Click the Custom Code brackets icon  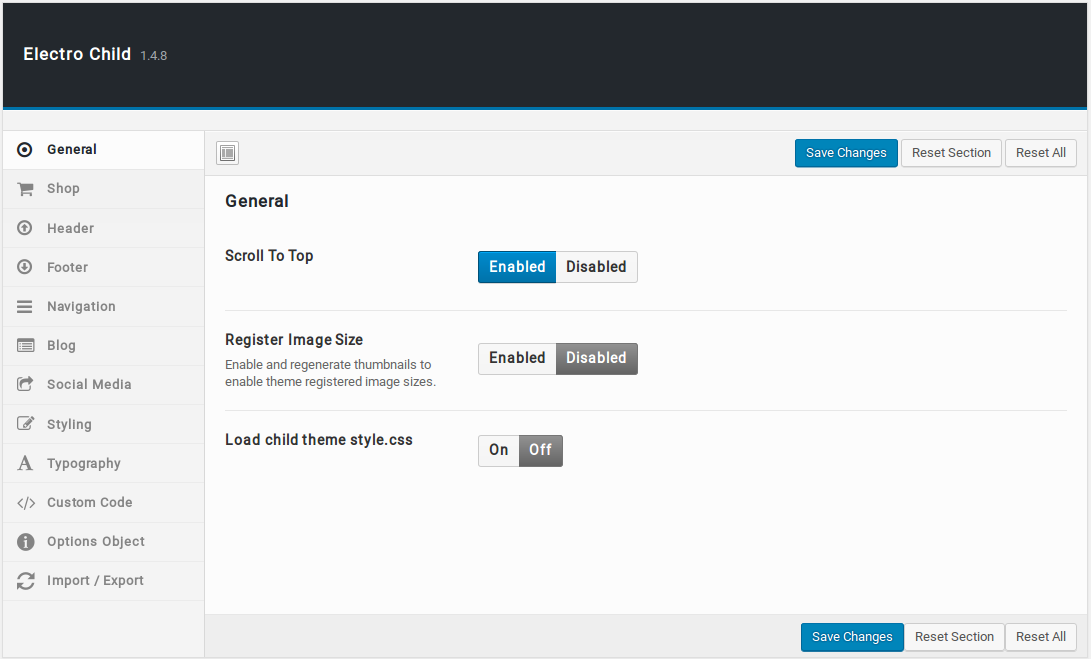[x=26, y=502]
